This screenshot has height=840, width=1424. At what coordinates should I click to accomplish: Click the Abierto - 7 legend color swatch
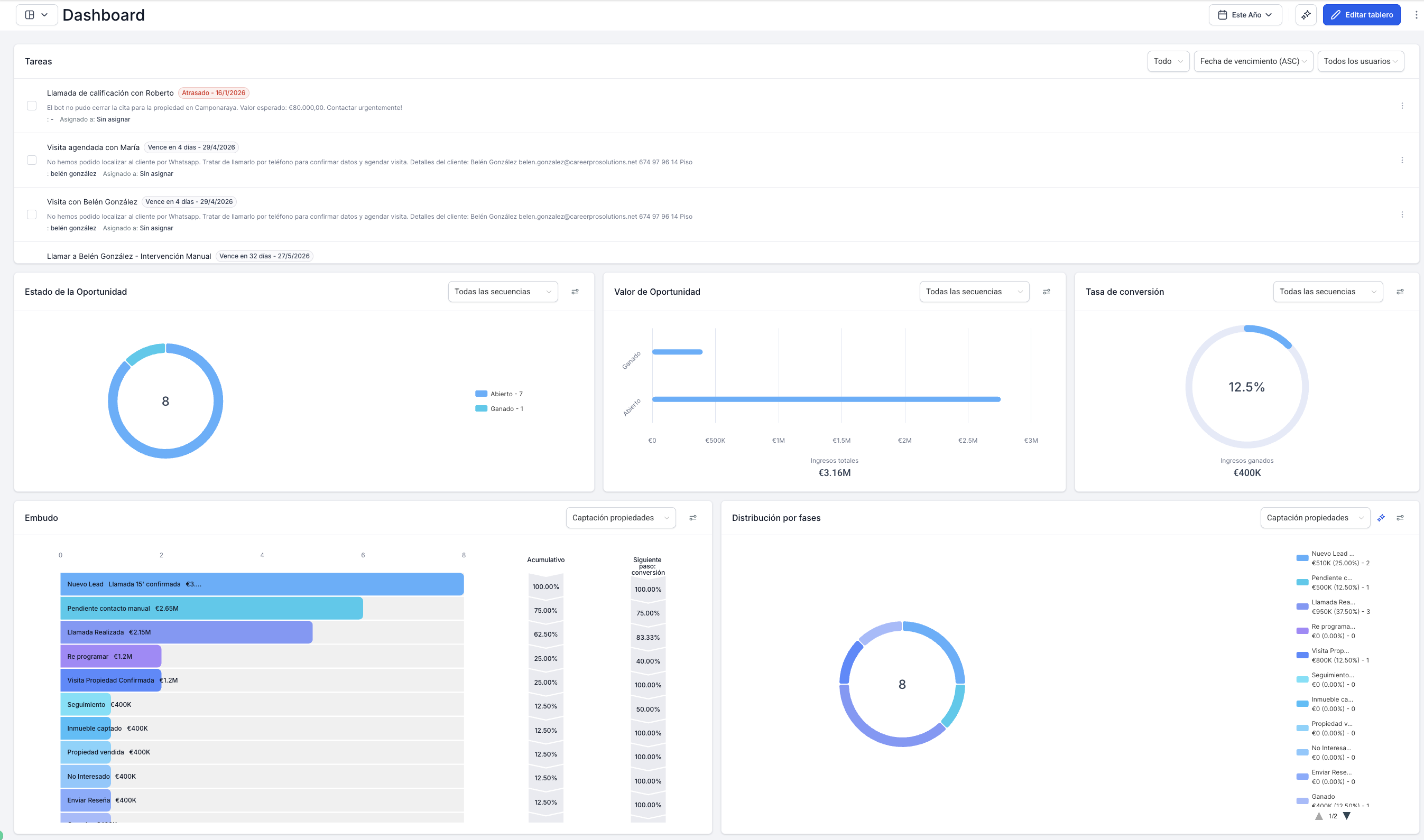pyautogui.click(x=480, y=394)
